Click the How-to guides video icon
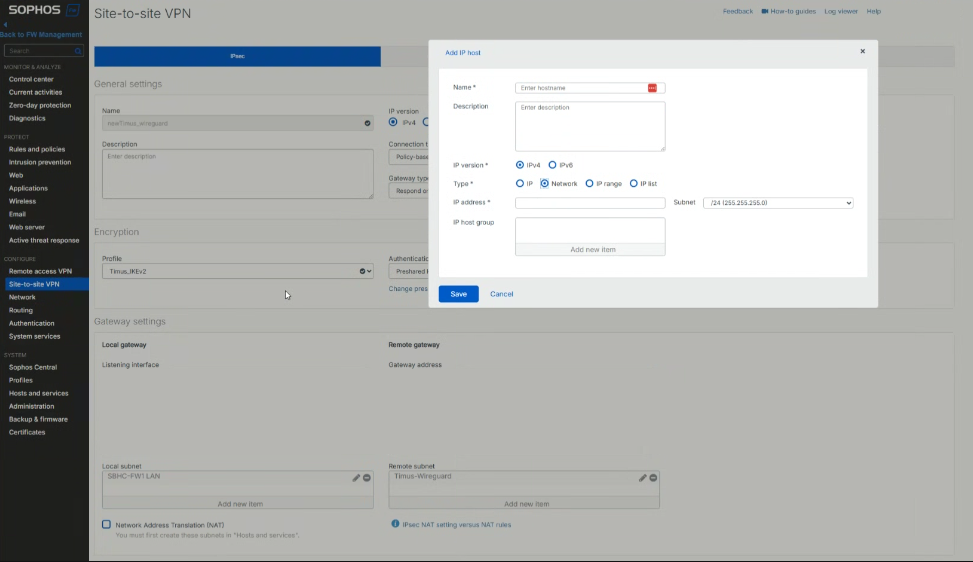 [x=764, y=11]
